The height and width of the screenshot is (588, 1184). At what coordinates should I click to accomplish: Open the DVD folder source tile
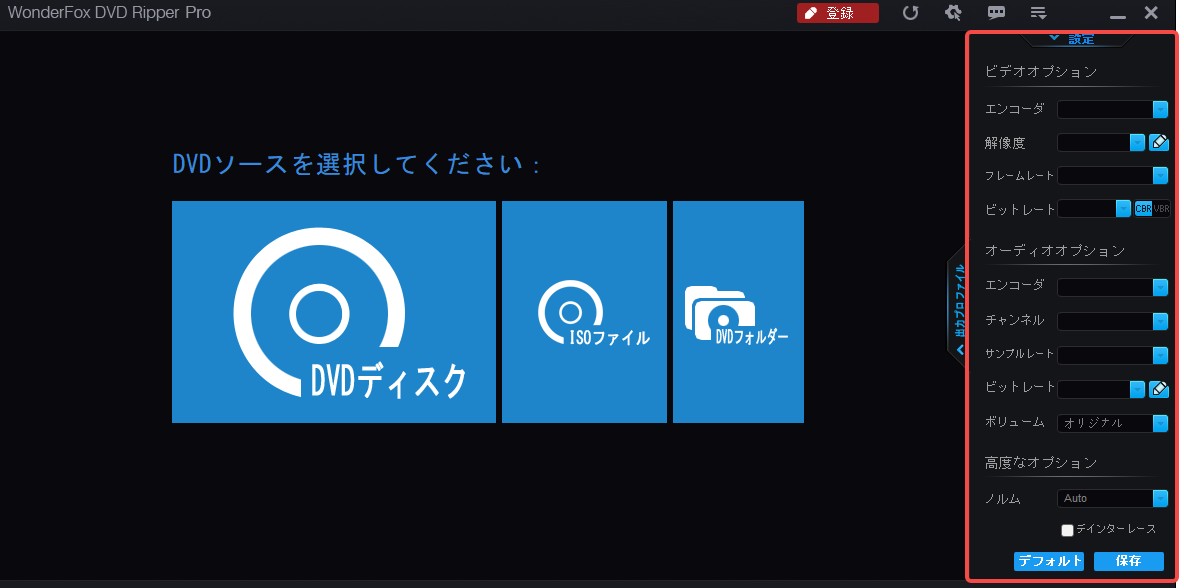pyautogui.click(x=738, y=311)
